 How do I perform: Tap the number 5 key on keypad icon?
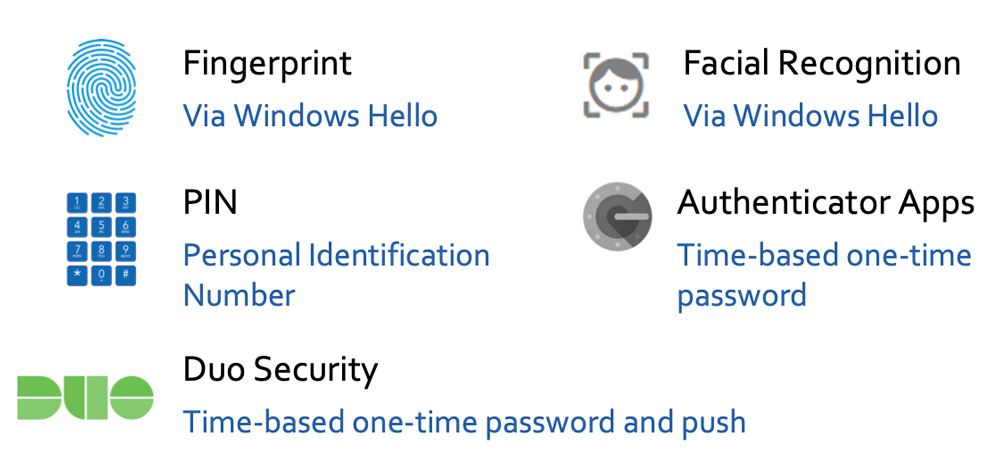[x=101, y=227]
